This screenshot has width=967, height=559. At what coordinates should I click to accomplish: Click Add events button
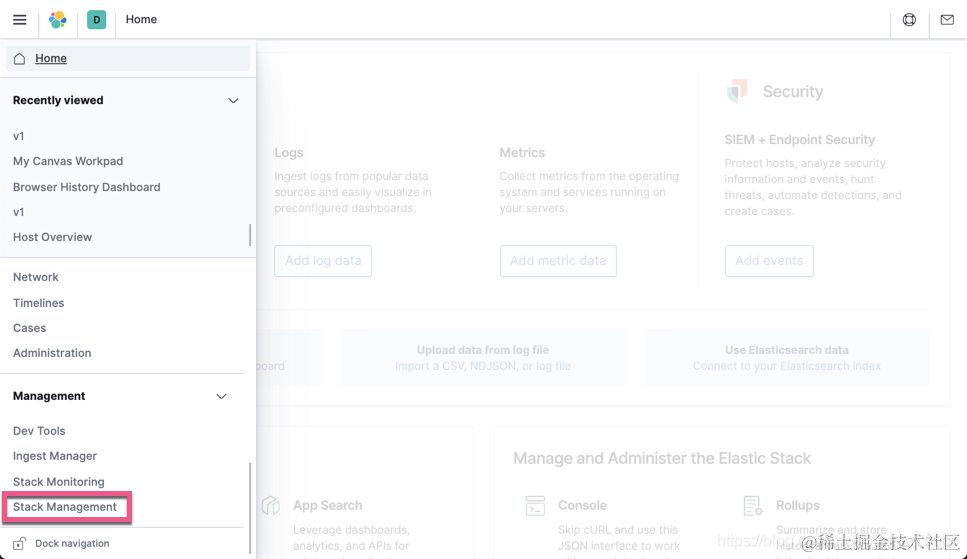tap(769, 261)
